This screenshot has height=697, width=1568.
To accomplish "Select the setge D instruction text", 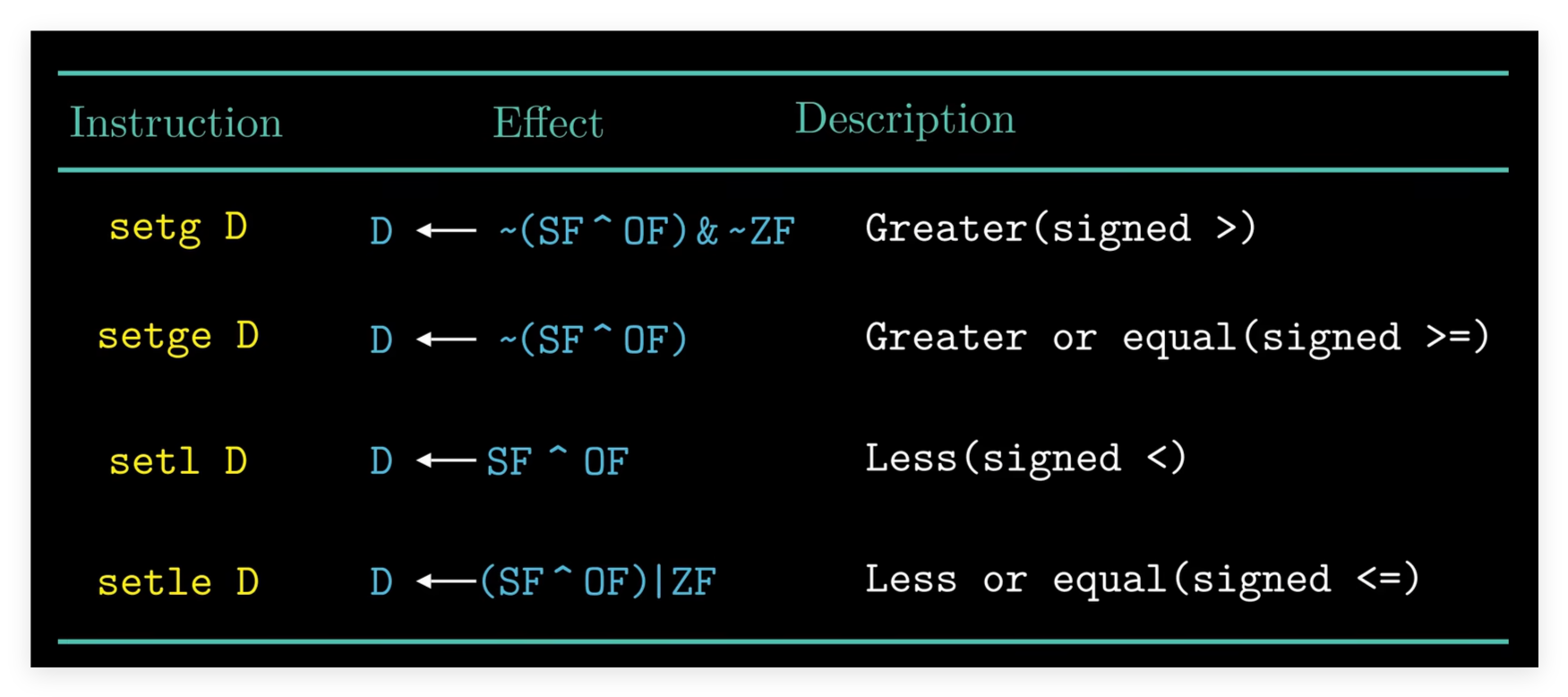I will click(x=178, y=338).
